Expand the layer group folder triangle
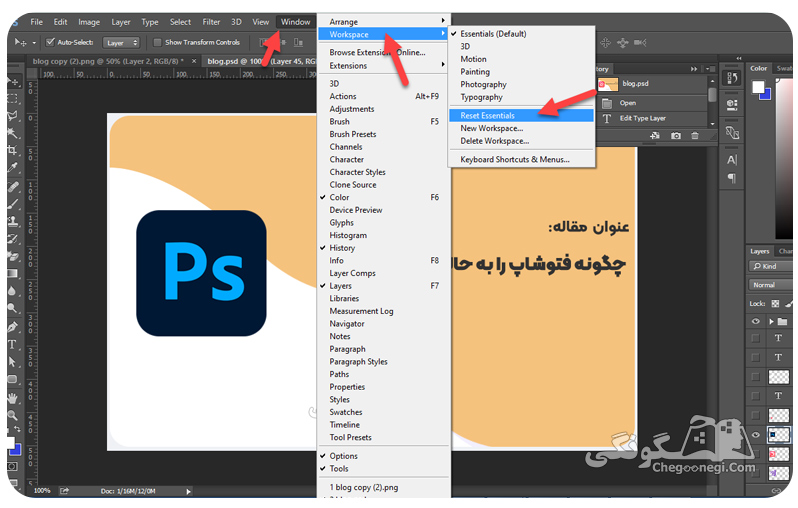The width and height of the screenshot is (798, 508). pyautogui.click(x=772, y=321)
